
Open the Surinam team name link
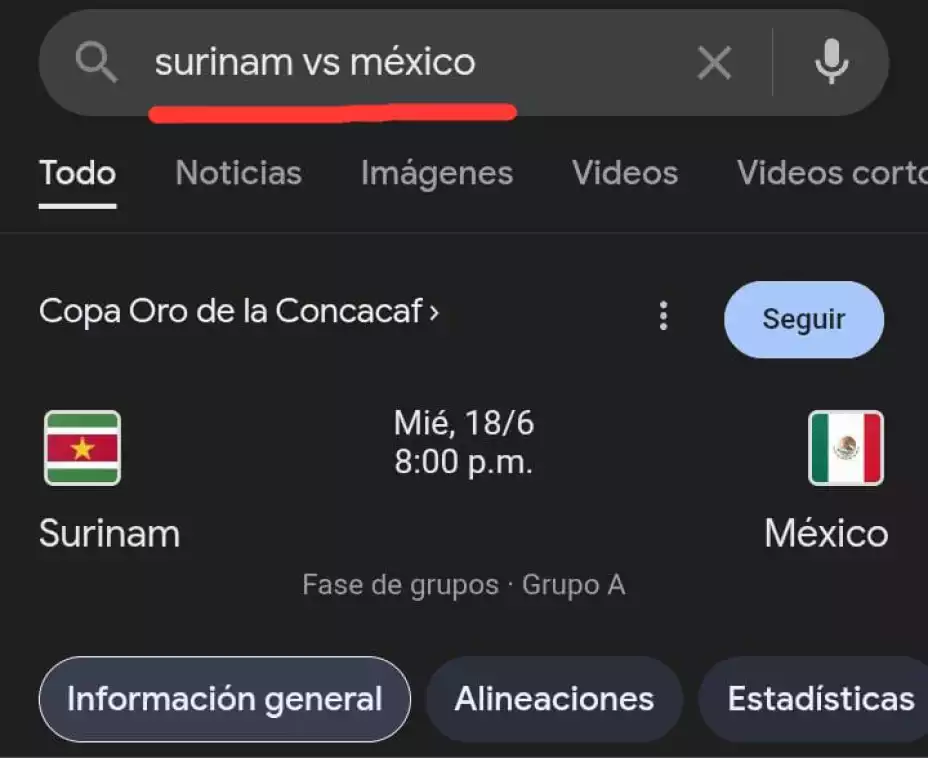coord(110,533)
